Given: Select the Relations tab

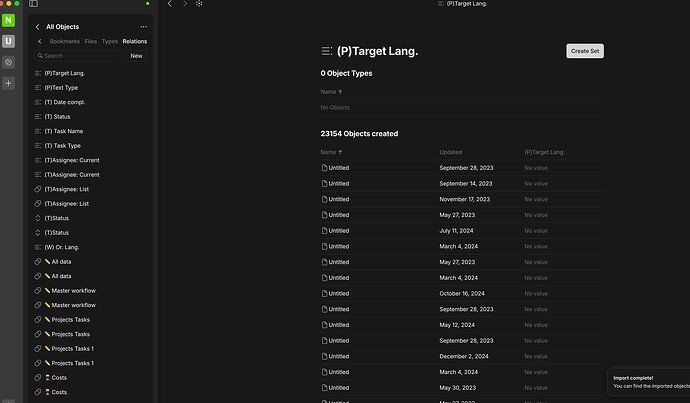Looking at the screenshot, I should (135, 41).
